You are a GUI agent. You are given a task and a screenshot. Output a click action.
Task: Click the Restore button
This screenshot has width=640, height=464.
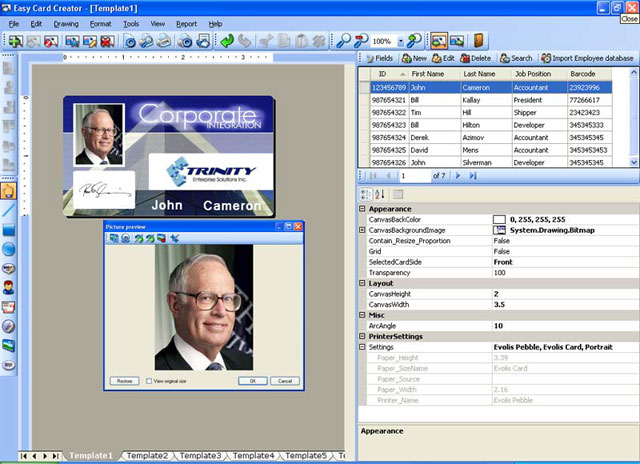coord(124,381)
